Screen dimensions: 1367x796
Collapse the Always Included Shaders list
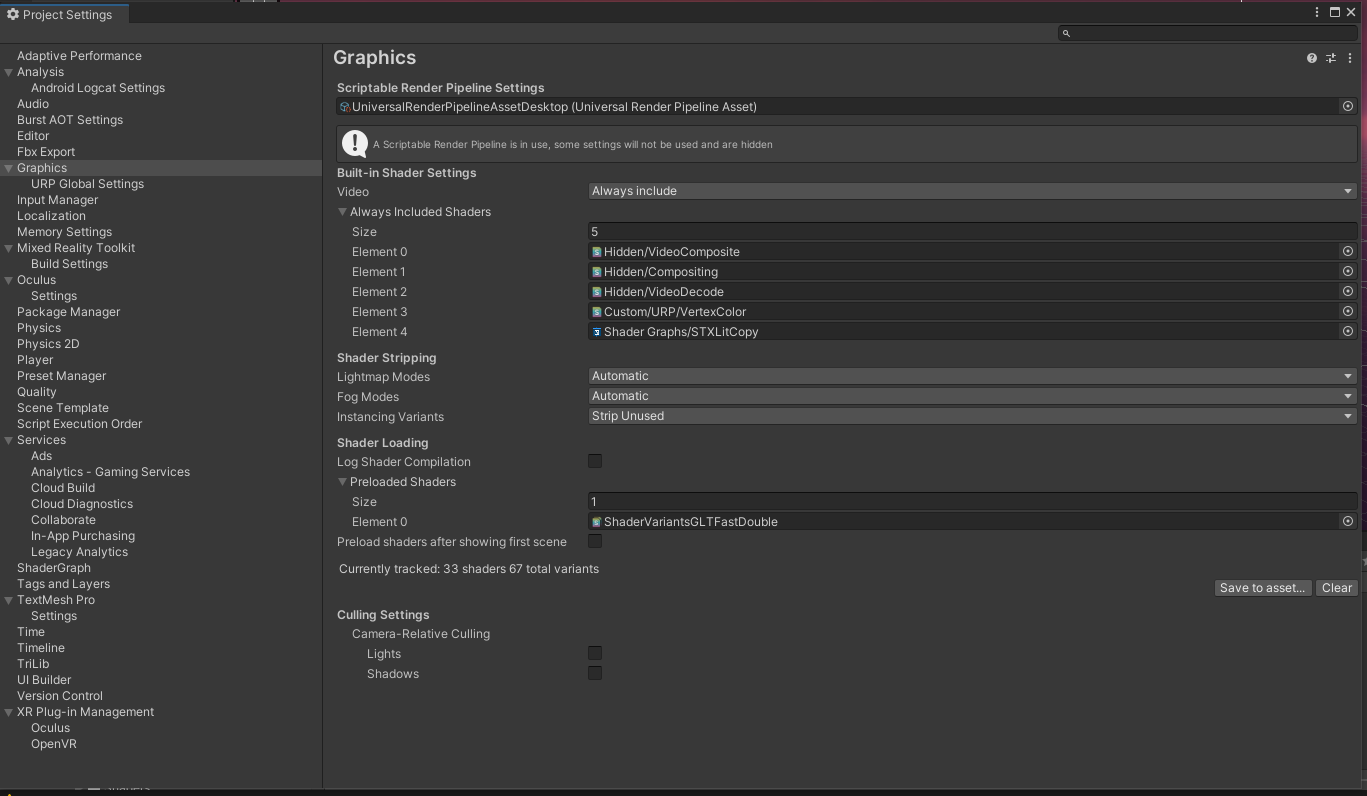click(342, 211)
